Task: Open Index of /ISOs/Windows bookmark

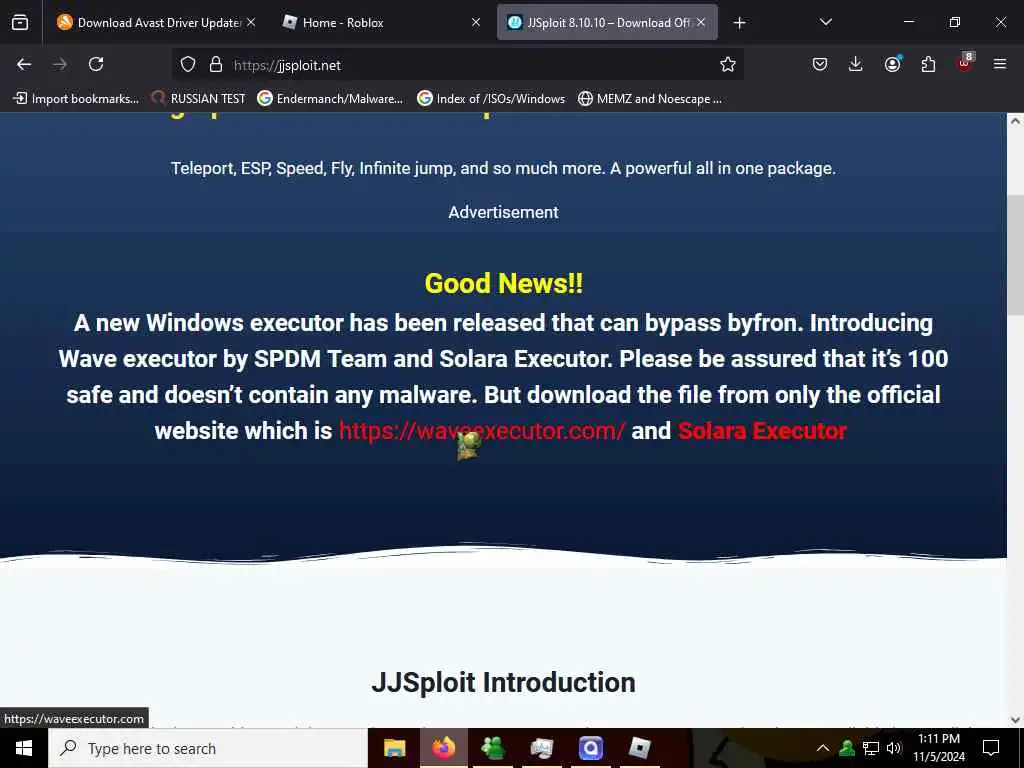Action: [x=491, y=99]
